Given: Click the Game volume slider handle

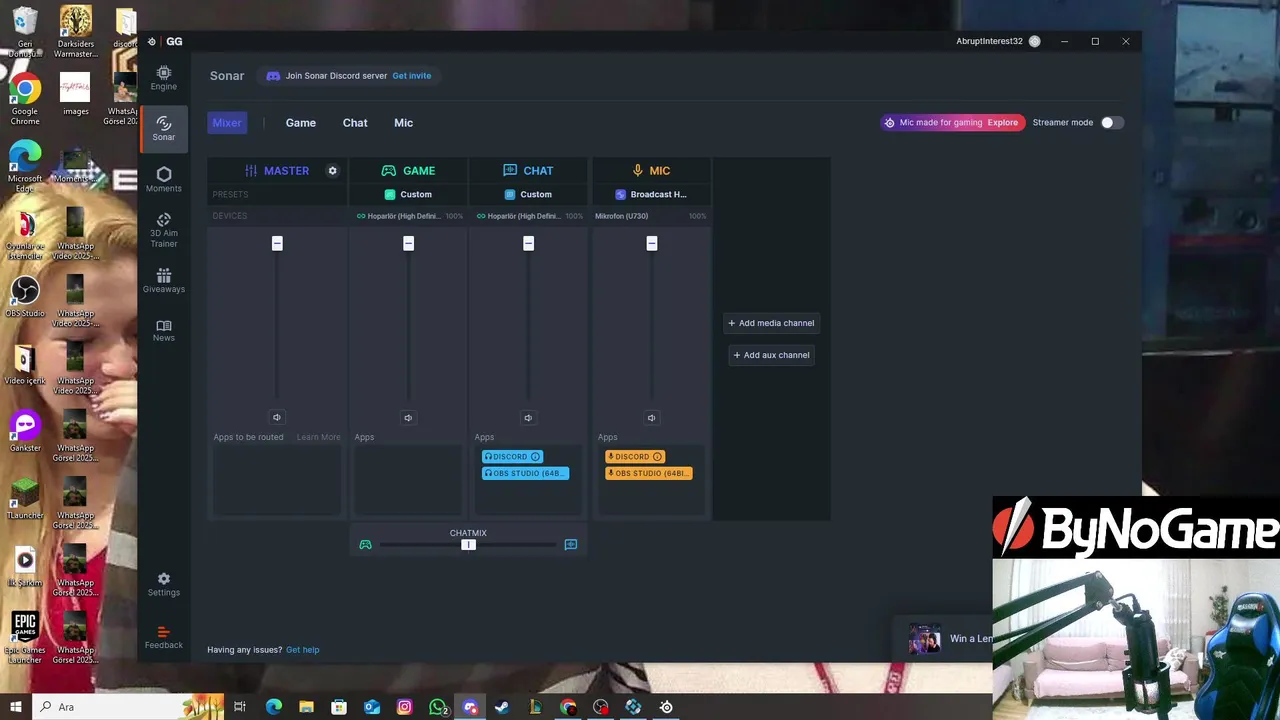Looking at the screenshot, I should (x=408, y=244).
